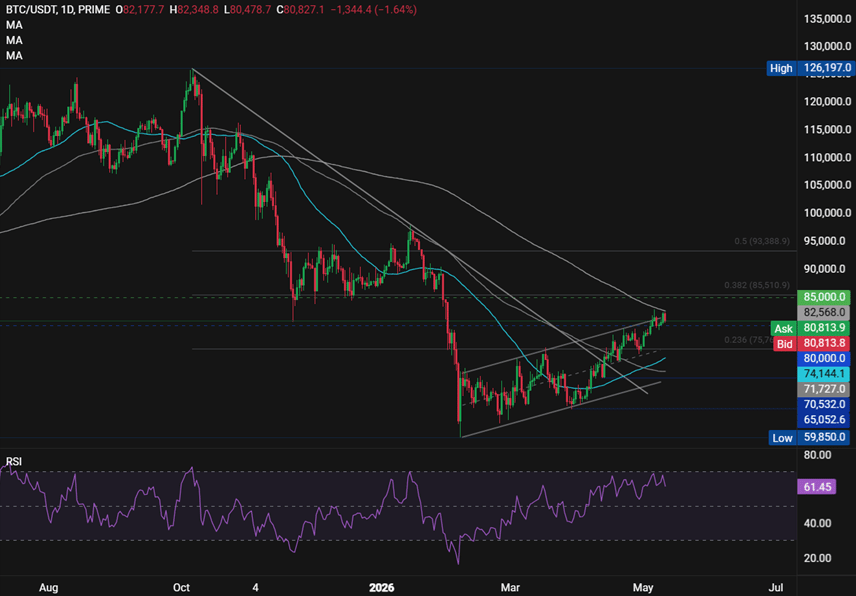
Task: Click the green 85,000.0 price label
Action: coord(824,297)
